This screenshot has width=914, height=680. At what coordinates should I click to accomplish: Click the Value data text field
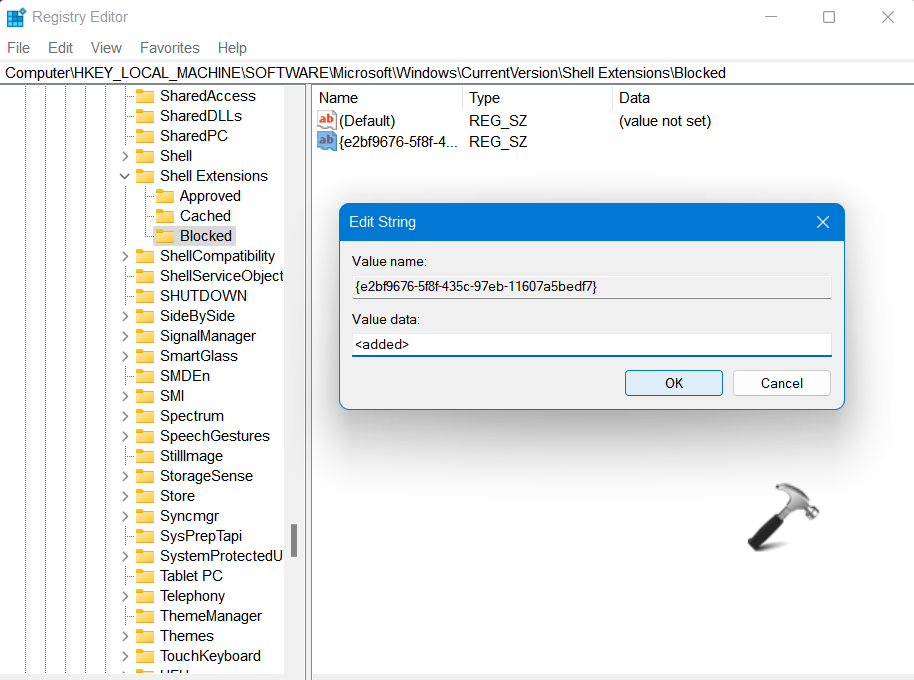tap(591, 344)
